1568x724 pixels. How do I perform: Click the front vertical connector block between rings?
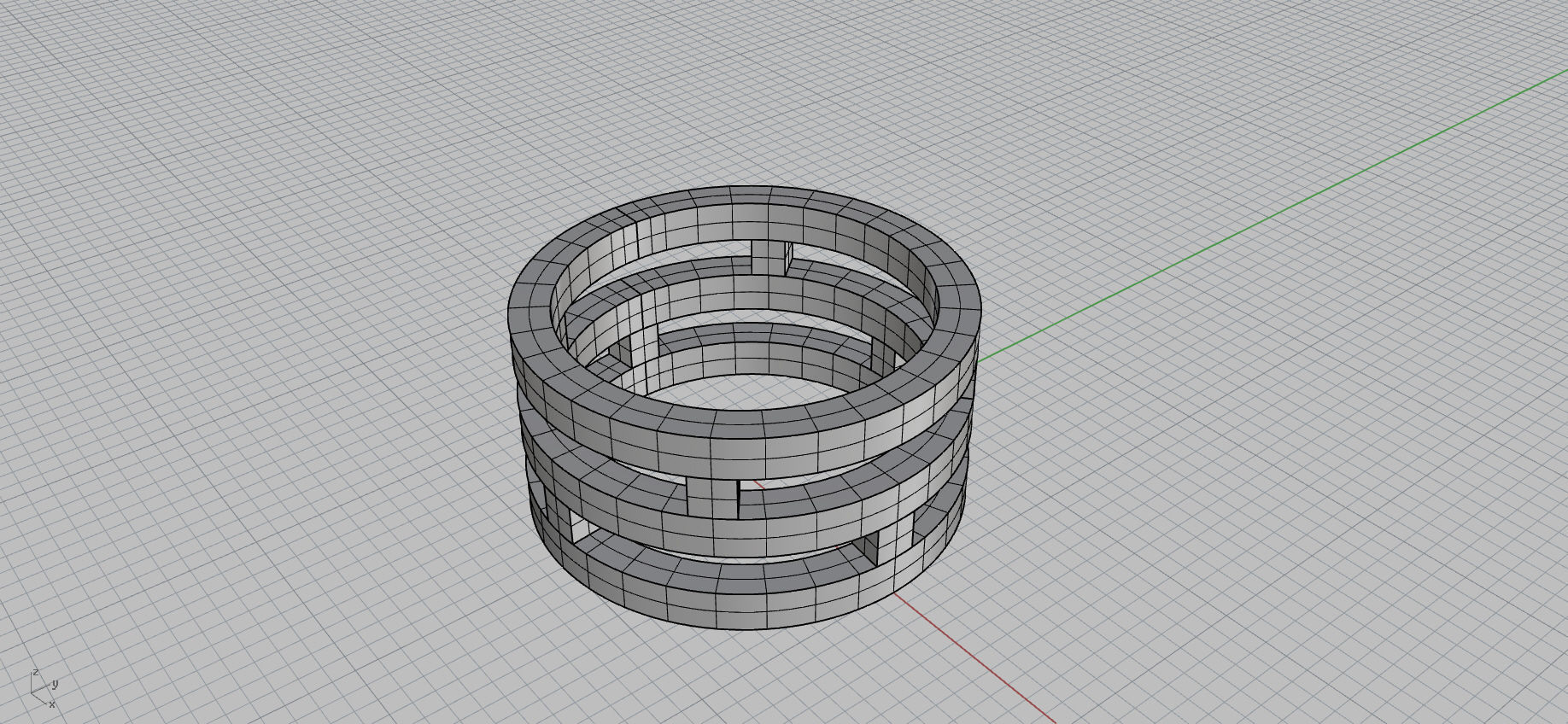(x=712, y=498)
